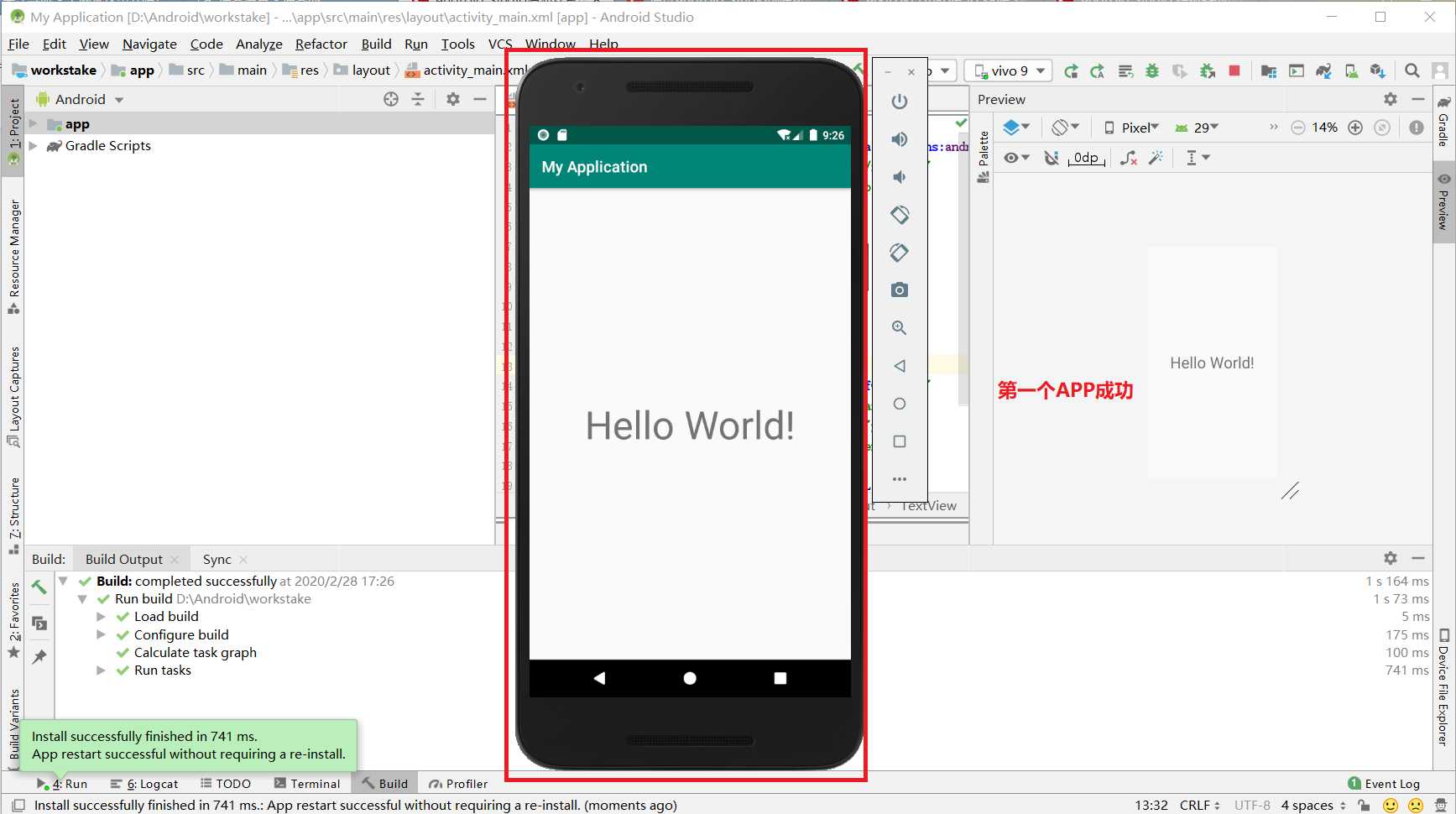The height and width of the screenshot is (814, 1456).
Task: Click Project panel gear settings icon
Action: pyautogui.click(x=453, y=99)
